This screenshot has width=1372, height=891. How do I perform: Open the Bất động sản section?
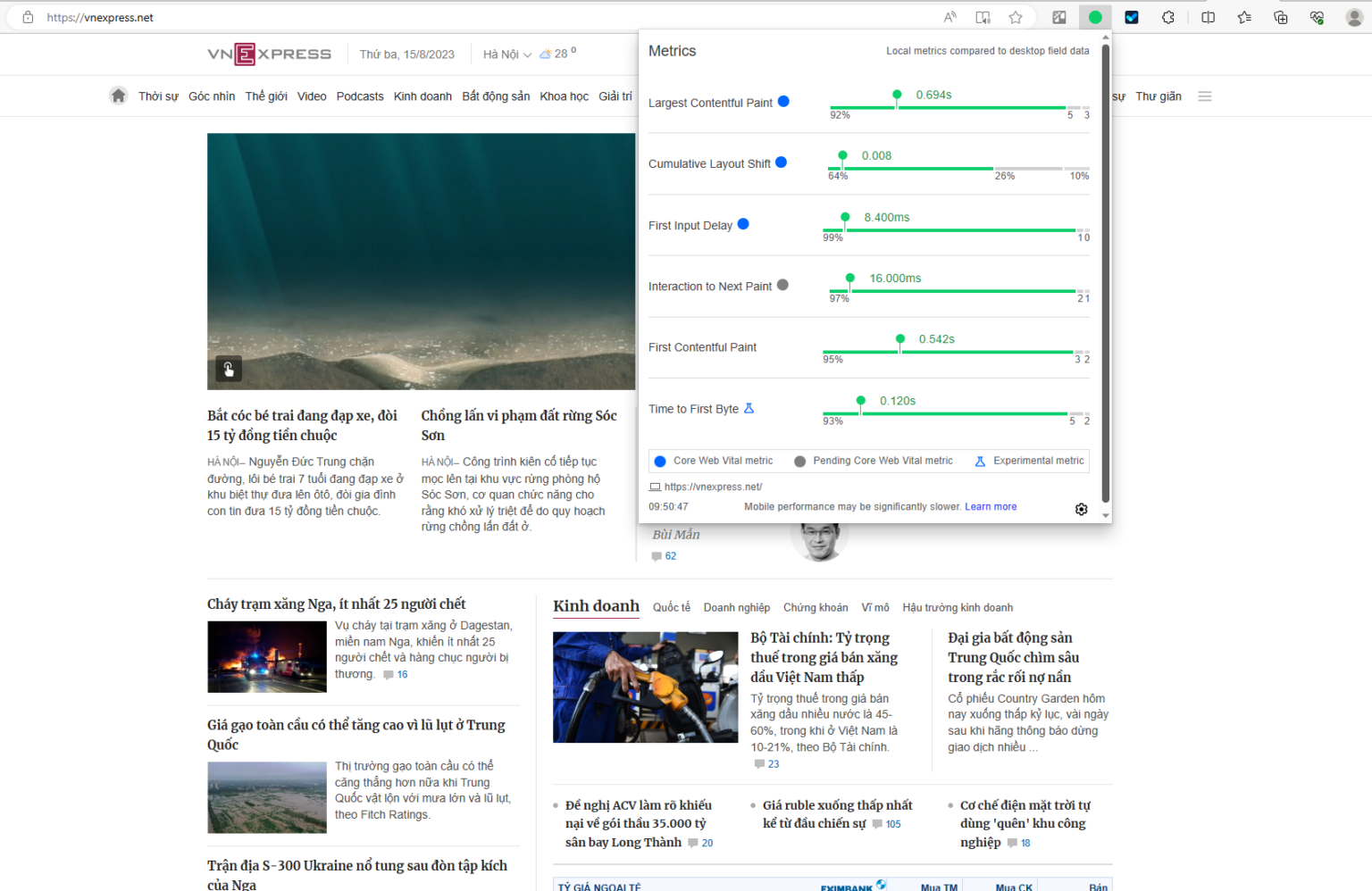[496, 96]
